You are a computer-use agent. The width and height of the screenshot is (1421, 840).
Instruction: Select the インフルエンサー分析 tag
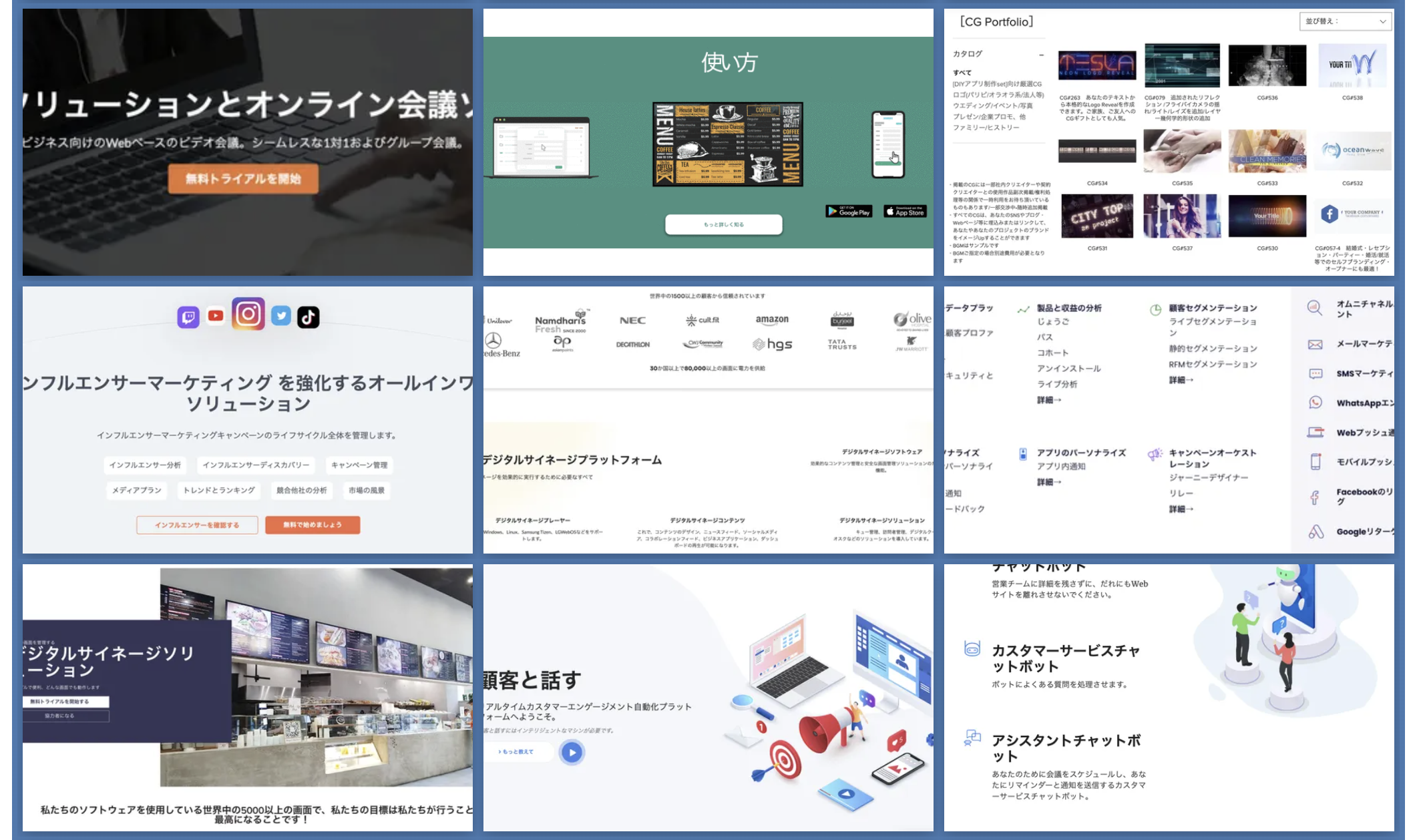[x=145, y=465]
